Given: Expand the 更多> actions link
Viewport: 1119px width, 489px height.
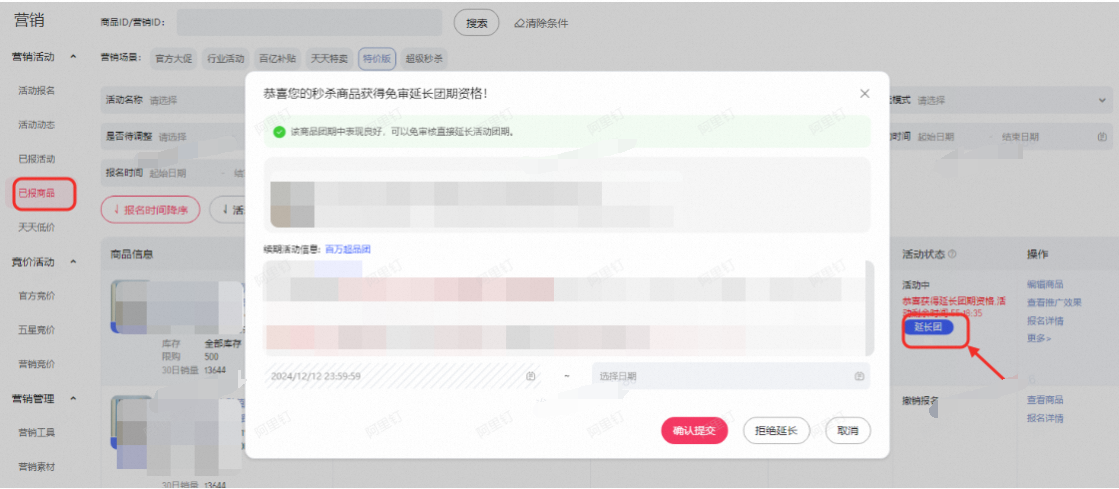Looking at the screenshot, I should pyautogui.click(x=1038, y=338).
